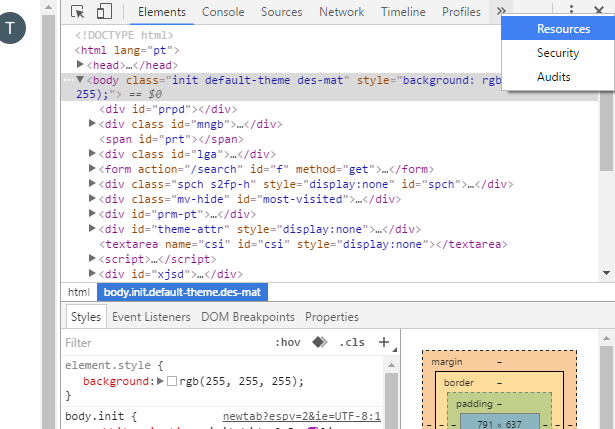615x429 pixels.
Task: Select the textarea name csi line
Action: [303, 244]
